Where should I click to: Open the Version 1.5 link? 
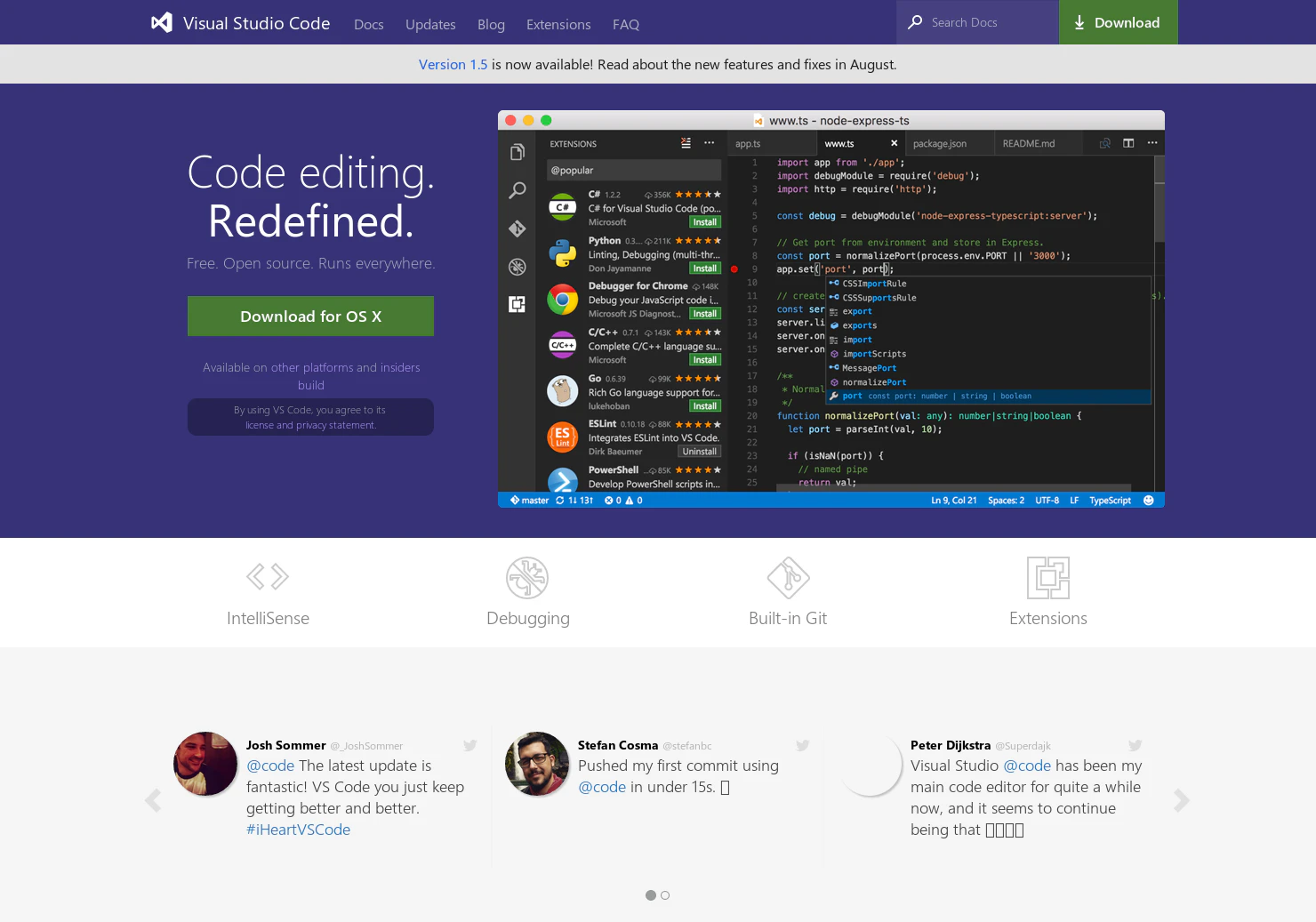(x=453, y=64)
